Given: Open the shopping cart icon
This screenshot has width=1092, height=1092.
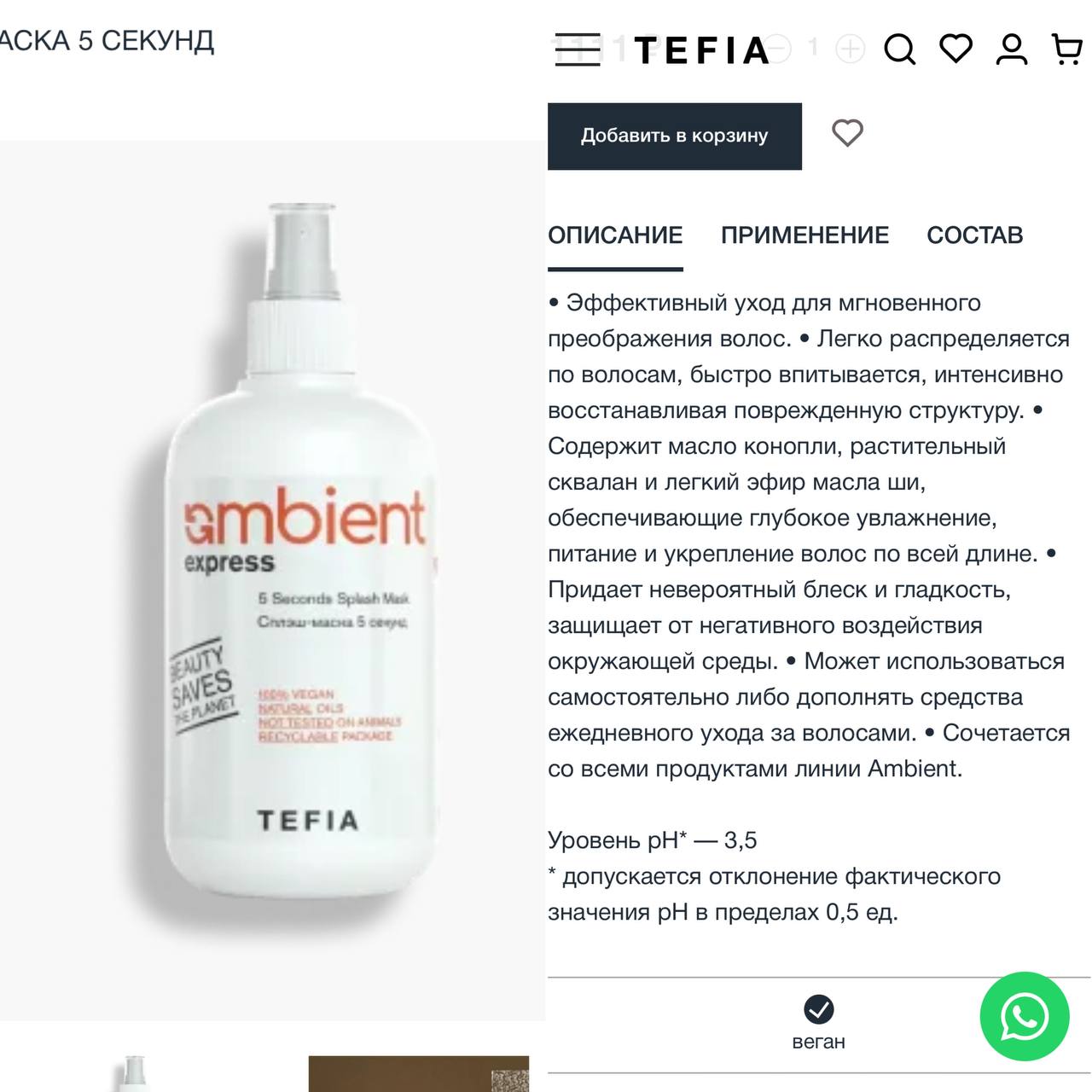Looking at the screenshot, I should coord(1066,49).
